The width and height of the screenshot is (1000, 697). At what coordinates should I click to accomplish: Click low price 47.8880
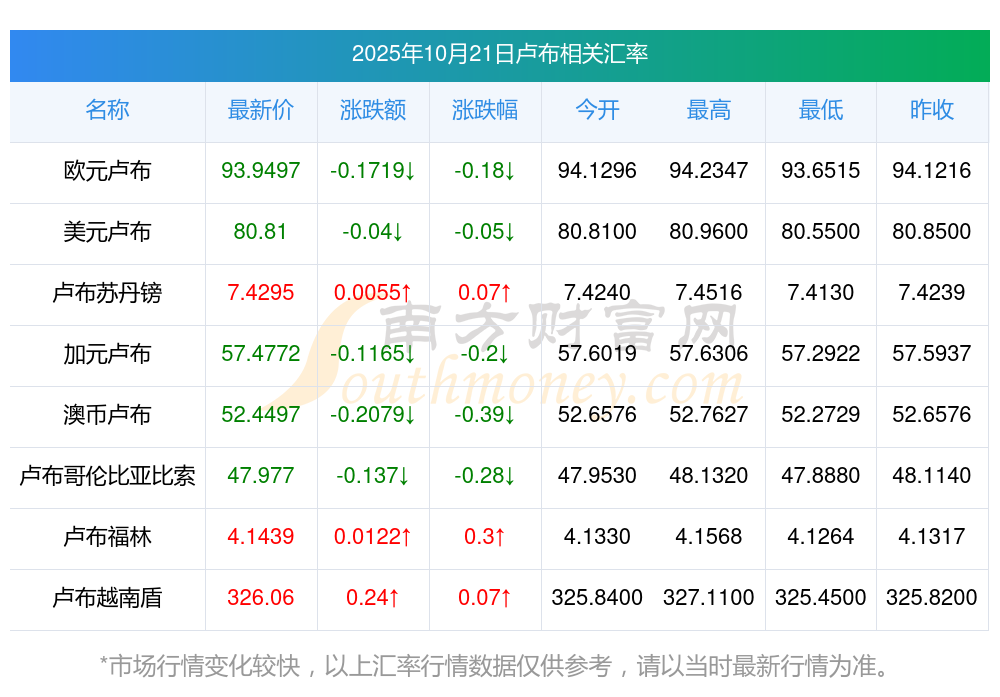(820, 476)
